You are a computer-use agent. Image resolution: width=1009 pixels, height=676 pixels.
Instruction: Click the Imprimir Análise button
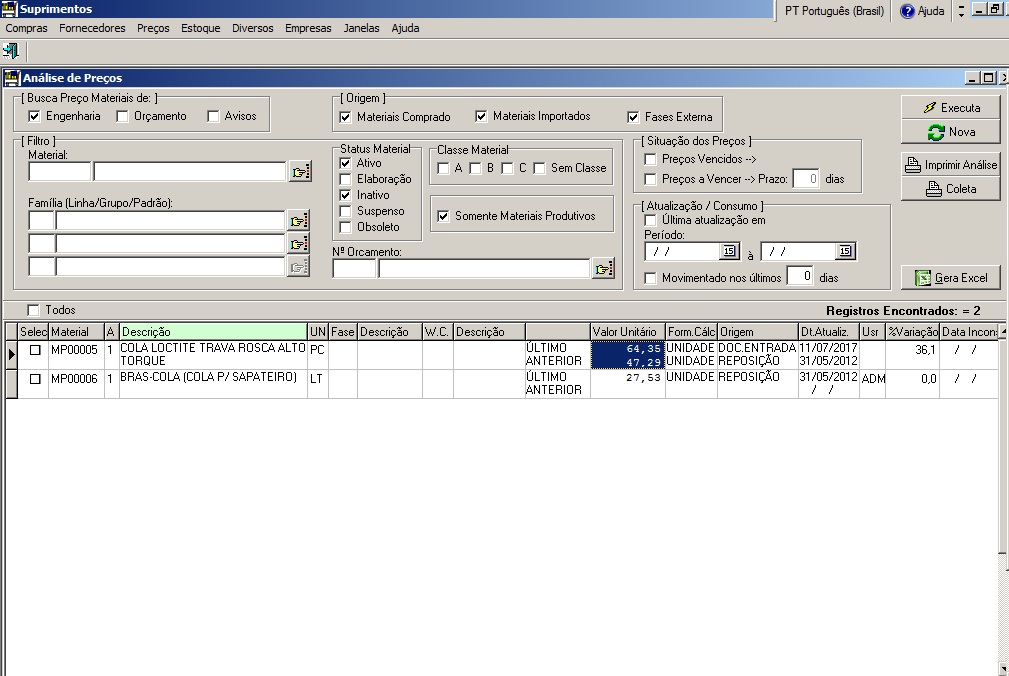950,165
